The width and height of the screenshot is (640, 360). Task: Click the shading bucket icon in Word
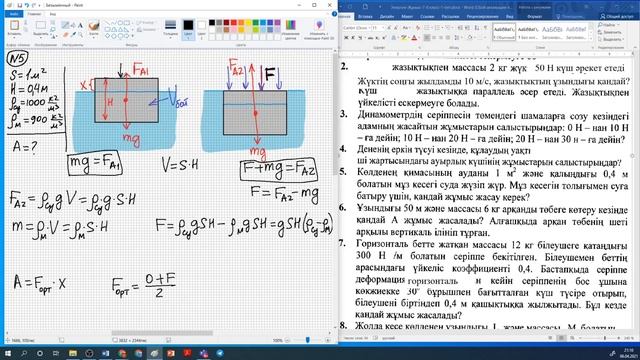point(470,38)
